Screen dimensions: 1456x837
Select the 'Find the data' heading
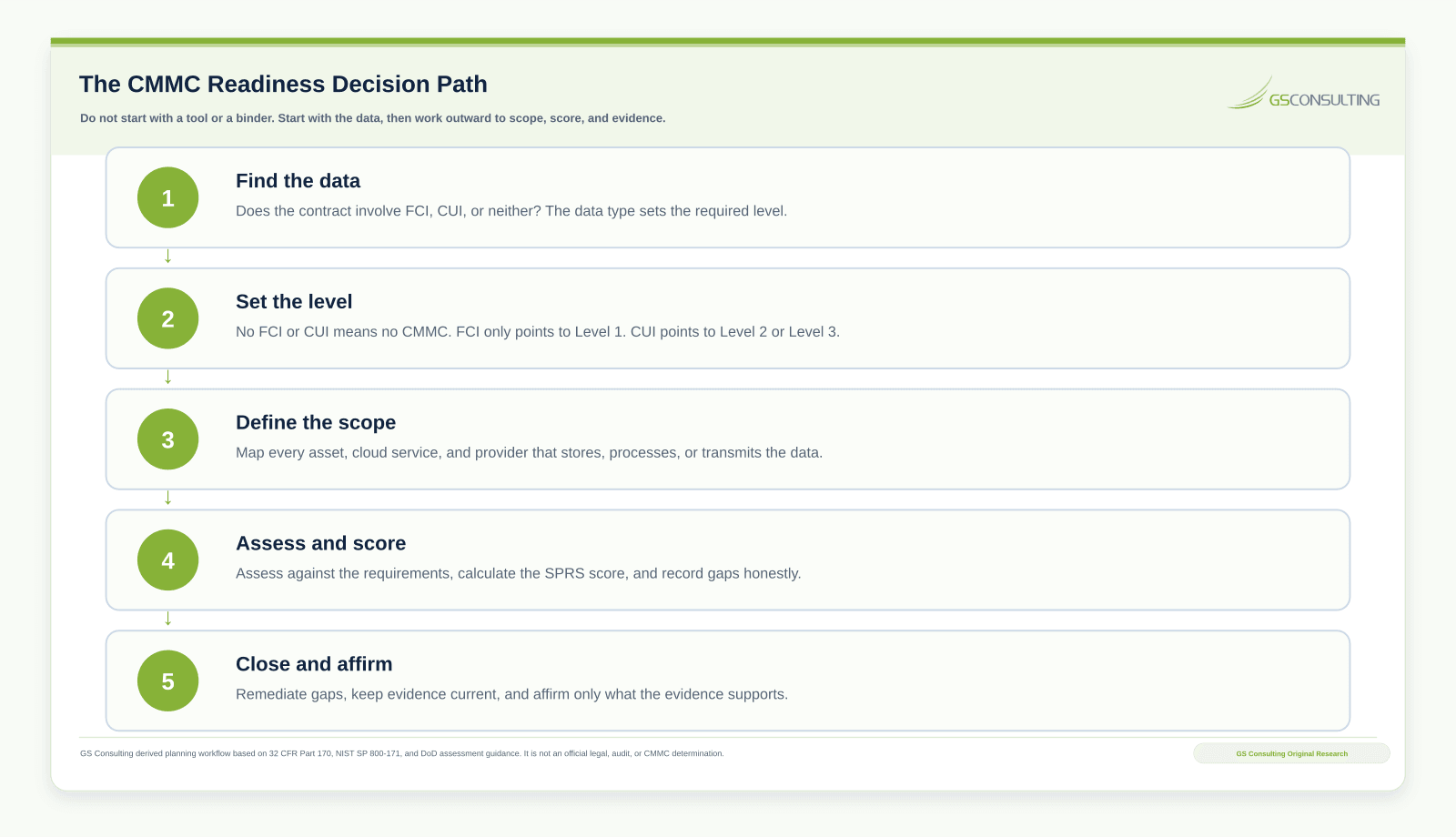pos(298,181)
